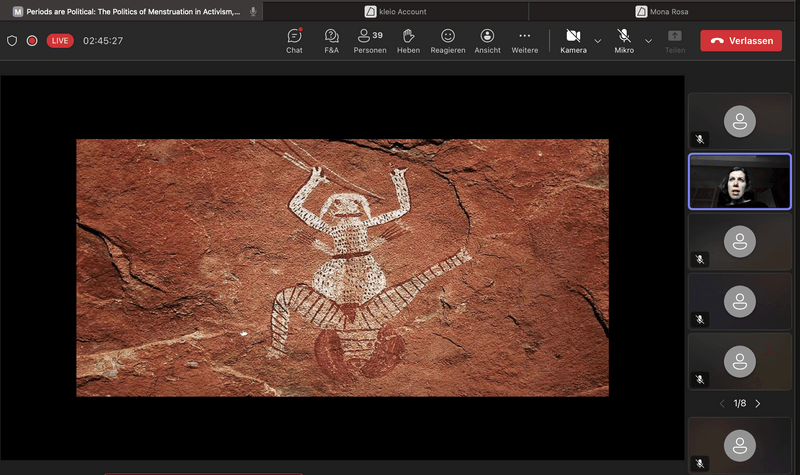Open the Chat panel

click(294, 40)
